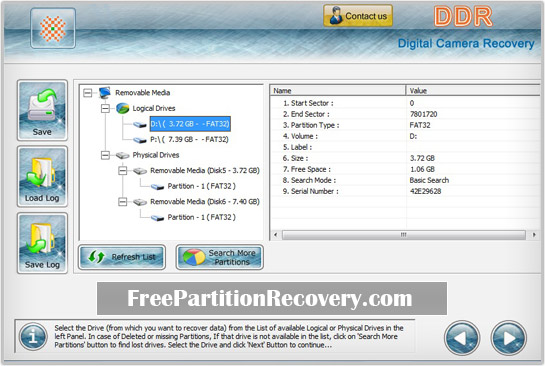Viewport: 545px width, 366px height.
Task: Collapse the Removable Media root node
Action: pyautogui.click(x=88, y=93)
